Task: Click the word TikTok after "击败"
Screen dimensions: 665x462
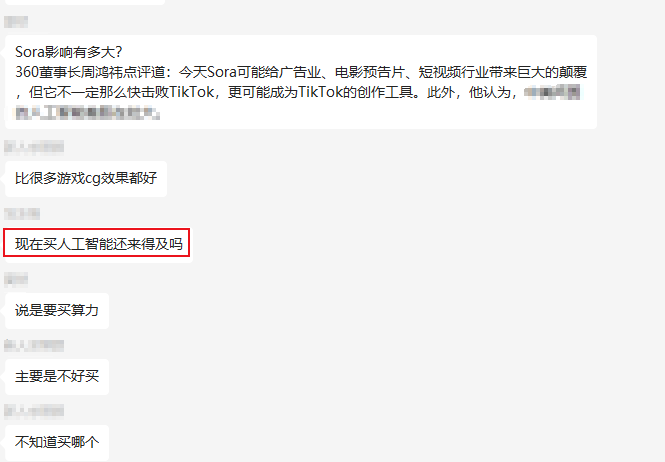Action: pyautogui.click(x=192, y=92)
